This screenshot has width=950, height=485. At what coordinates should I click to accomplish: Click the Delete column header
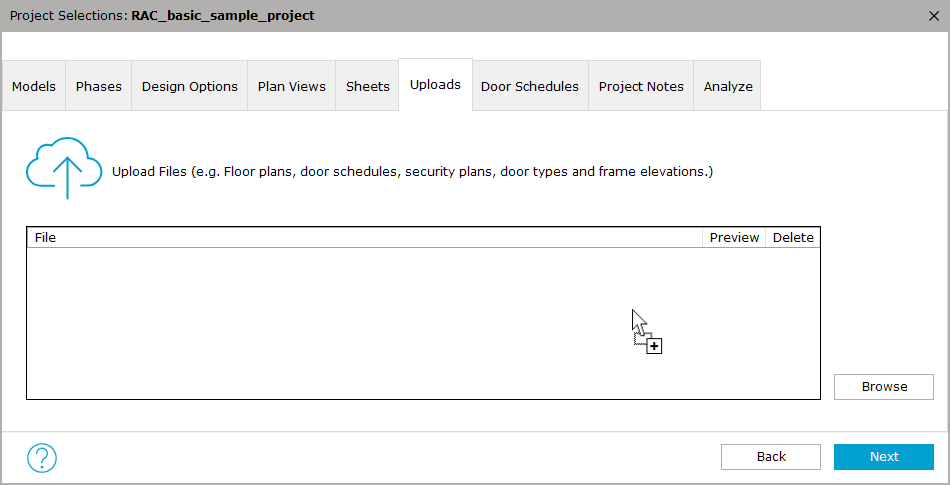[793, 237]
